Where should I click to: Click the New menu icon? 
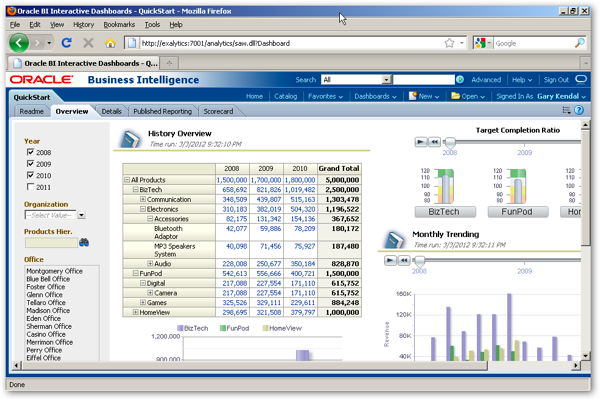[x=412, y=96]
